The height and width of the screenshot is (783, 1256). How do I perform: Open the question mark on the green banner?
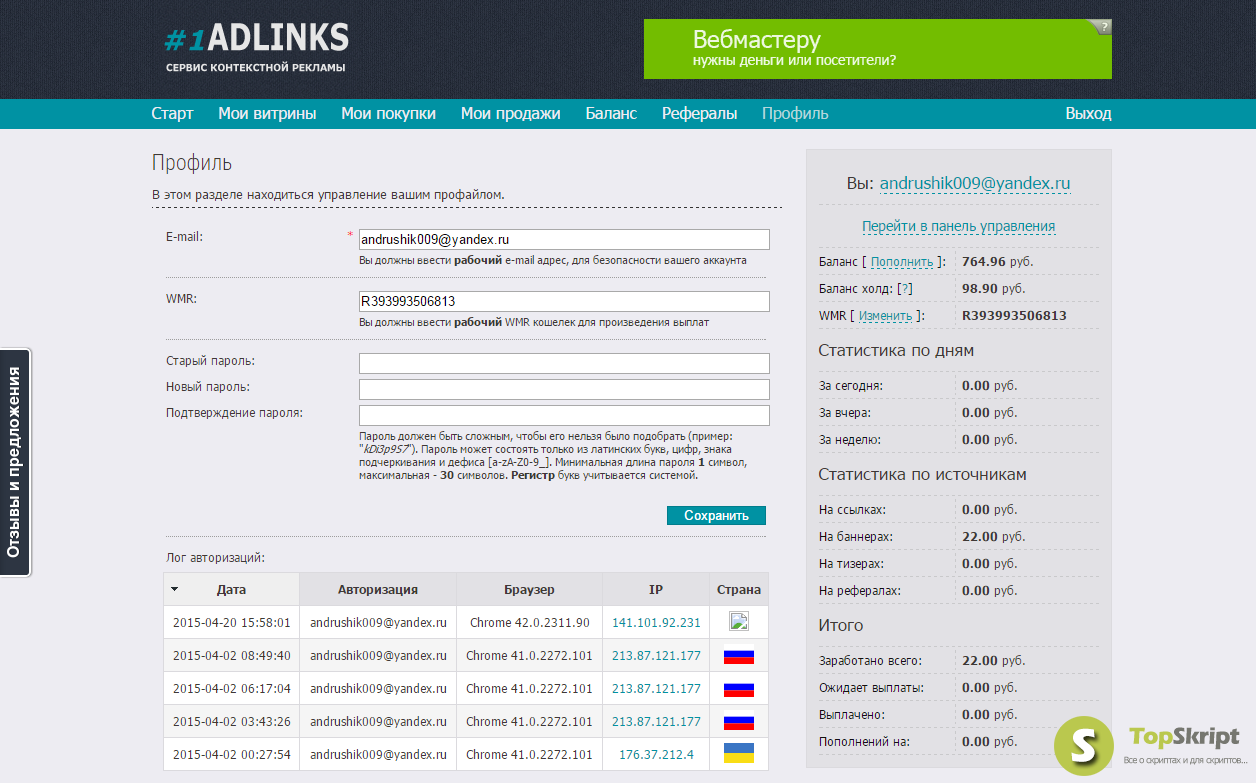(1102, 27)
